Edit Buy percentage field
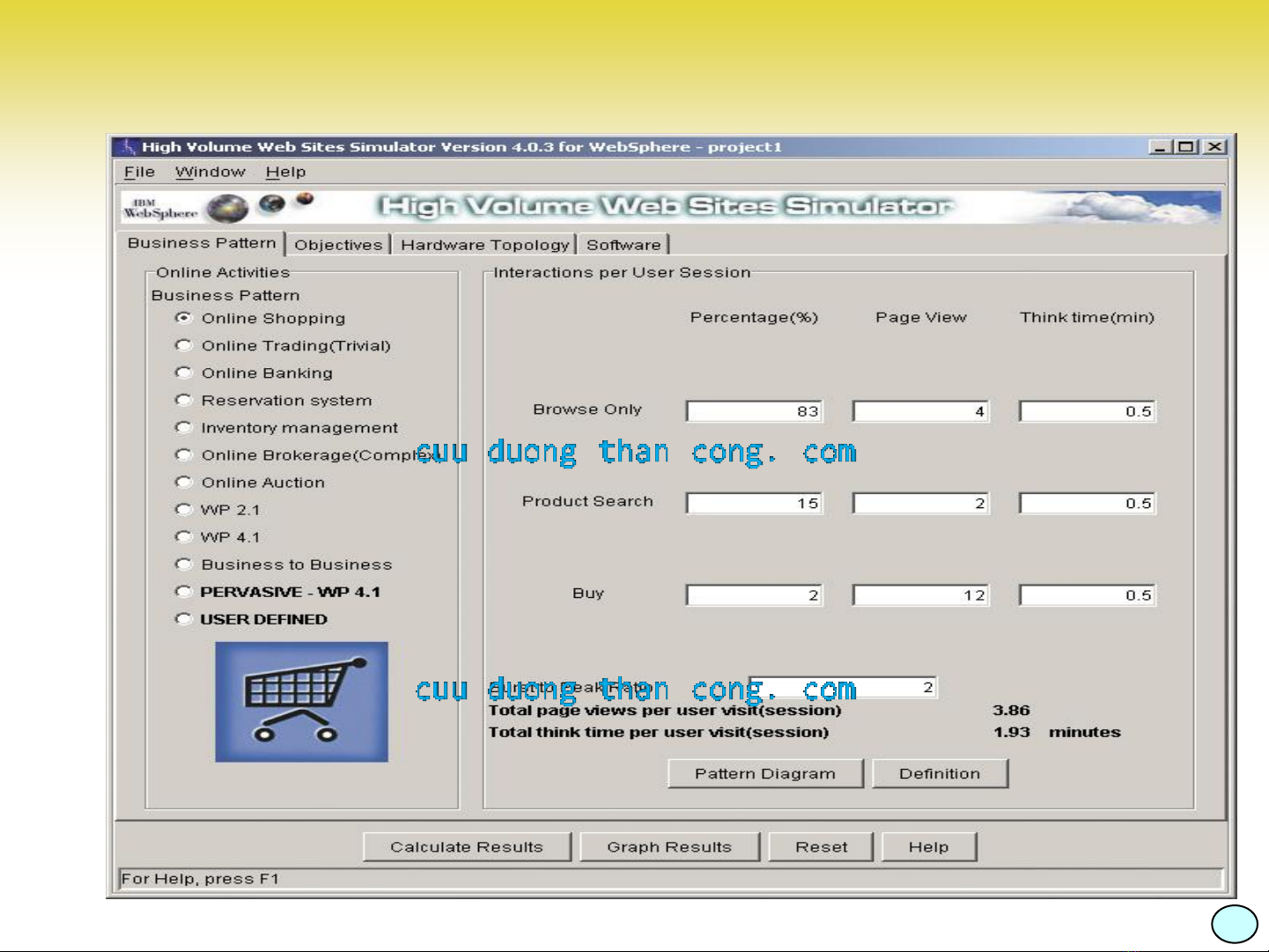Image resolution: width=1269 pixels, height=952 pixels. [x=755, y=595]
